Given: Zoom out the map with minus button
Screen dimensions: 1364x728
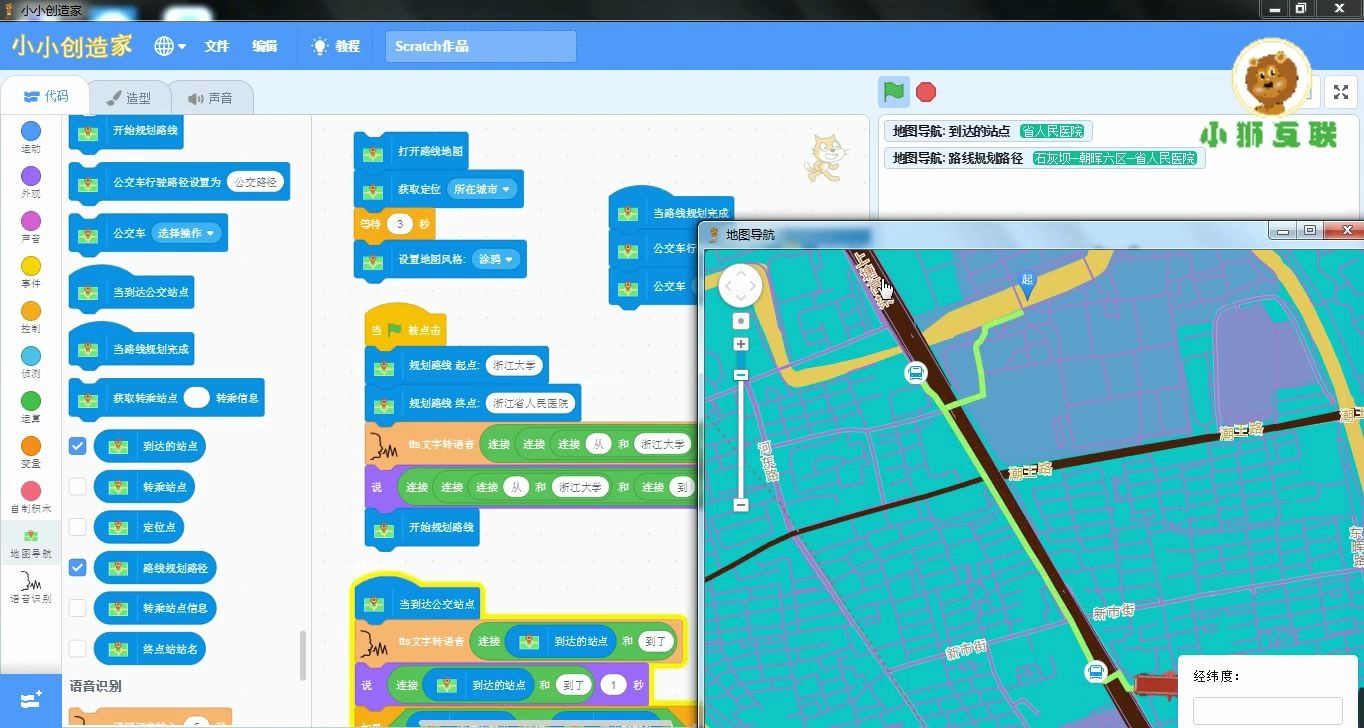Looking at the screenshot, I should pyautogui.click(x=740, y=505).
